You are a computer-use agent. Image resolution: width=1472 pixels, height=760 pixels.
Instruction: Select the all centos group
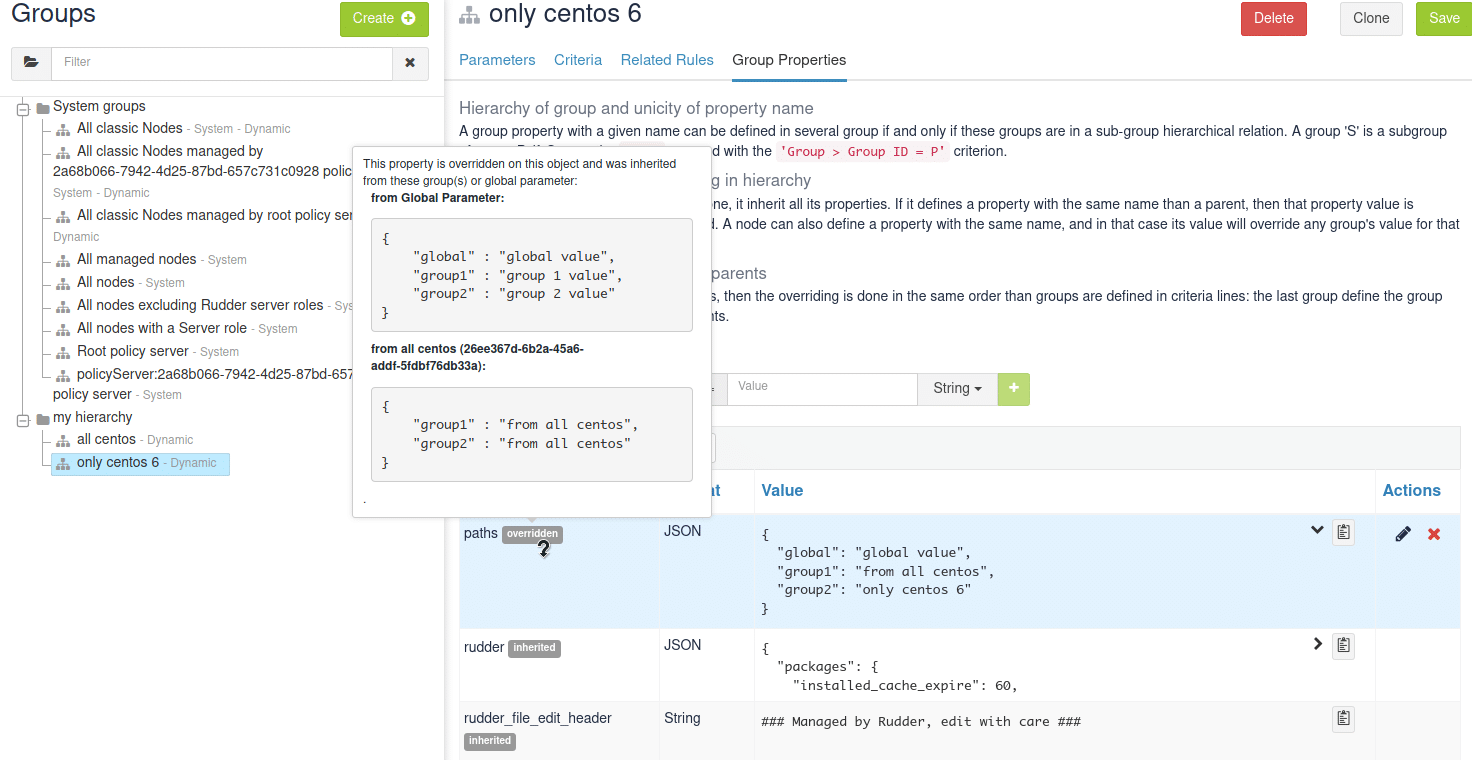[106, 440]
